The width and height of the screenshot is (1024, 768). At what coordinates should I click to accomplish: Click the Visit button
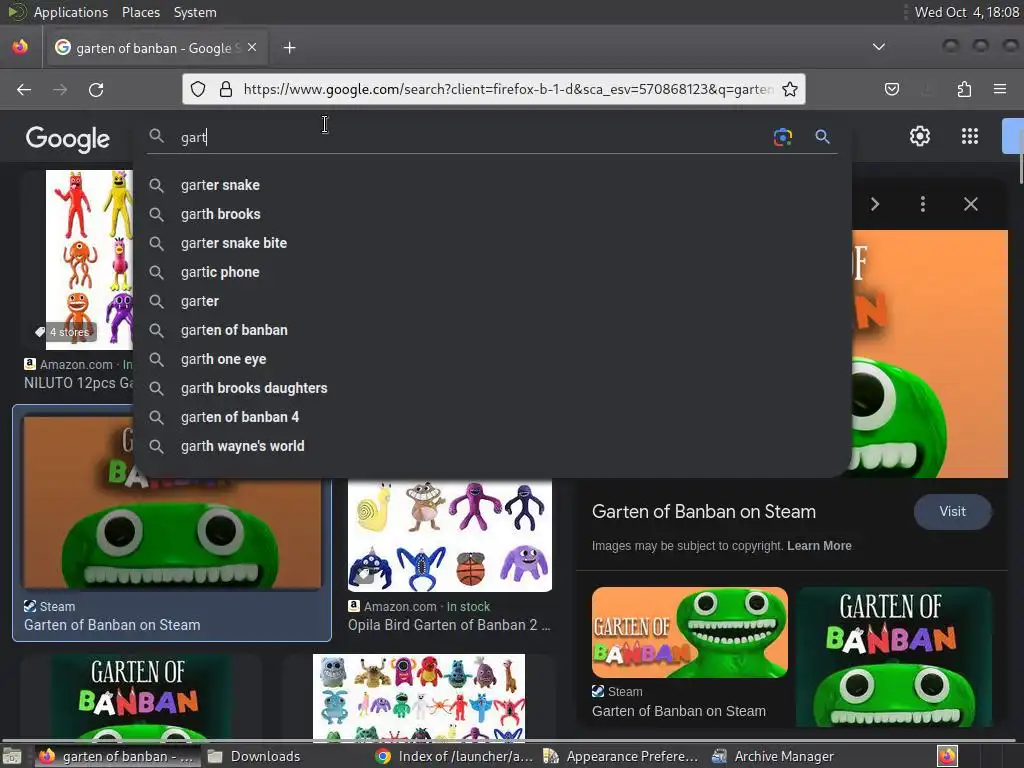(953, 511)
